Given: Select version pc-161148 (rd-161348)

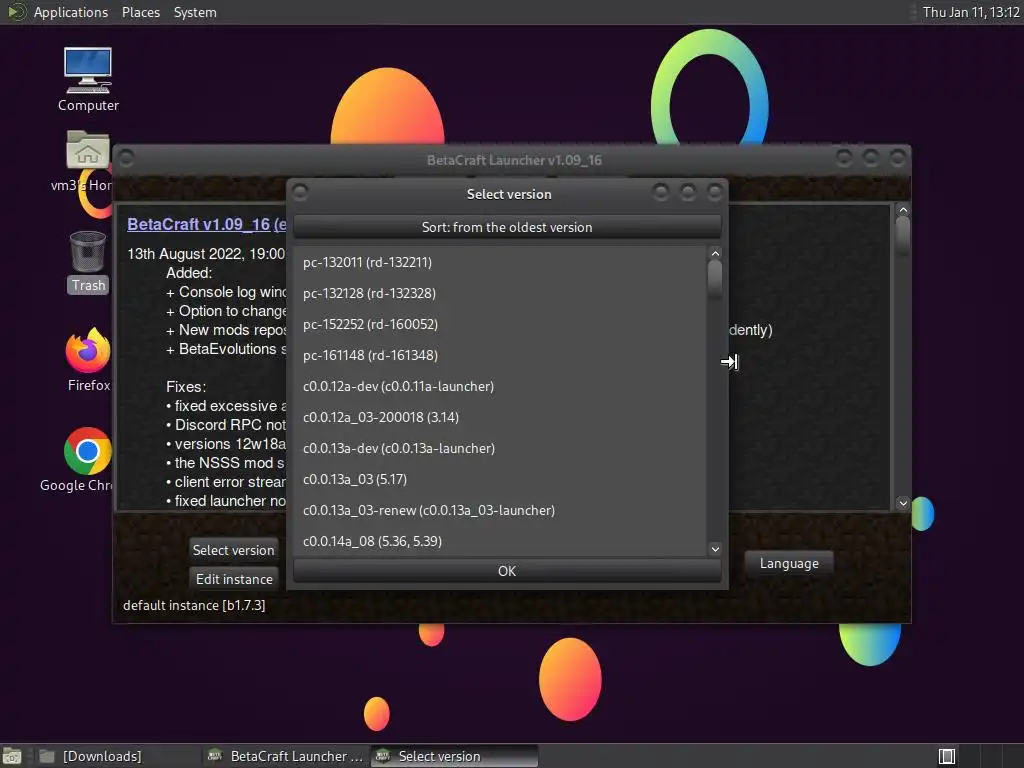Looking at the screenshot, I should tap(500, 355).
